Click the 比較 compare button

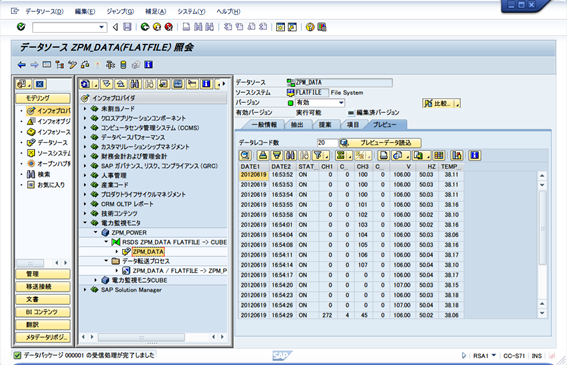[x=441, y=103]
